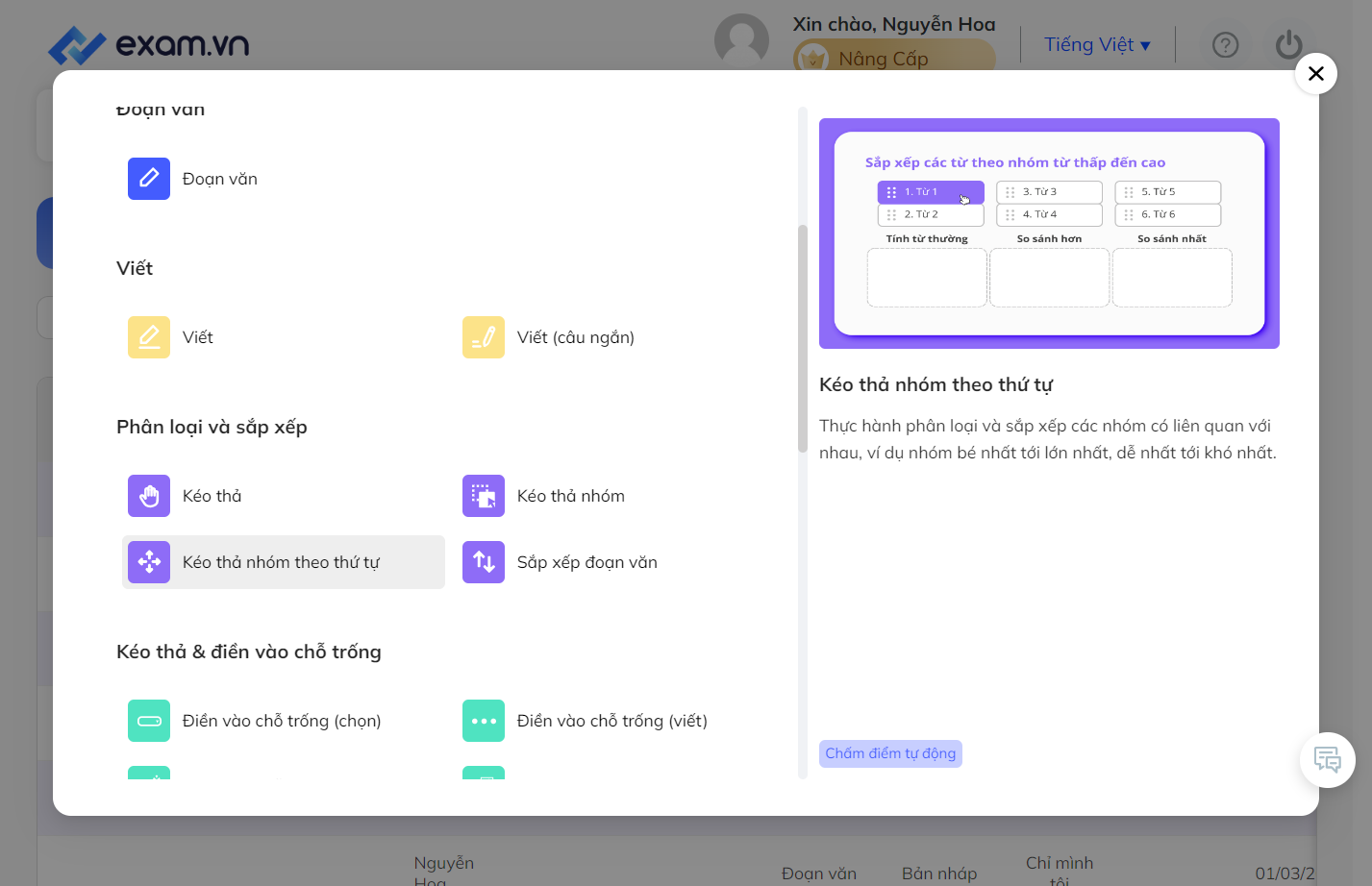Image resolution: width=1372 pixels, height=886 pixels.
Task: Click the Kéo thả nhóm icon
Action: (x=484, y=496)
